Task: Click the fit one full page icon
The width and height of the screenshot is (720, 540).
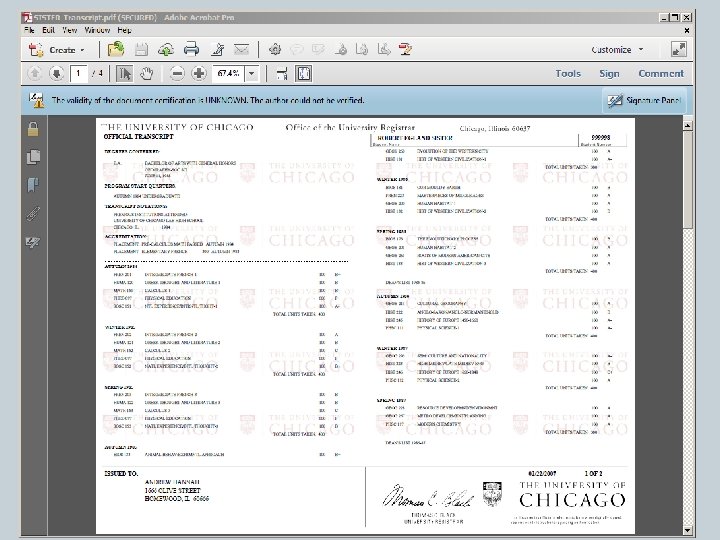Action: click(304, 73)
